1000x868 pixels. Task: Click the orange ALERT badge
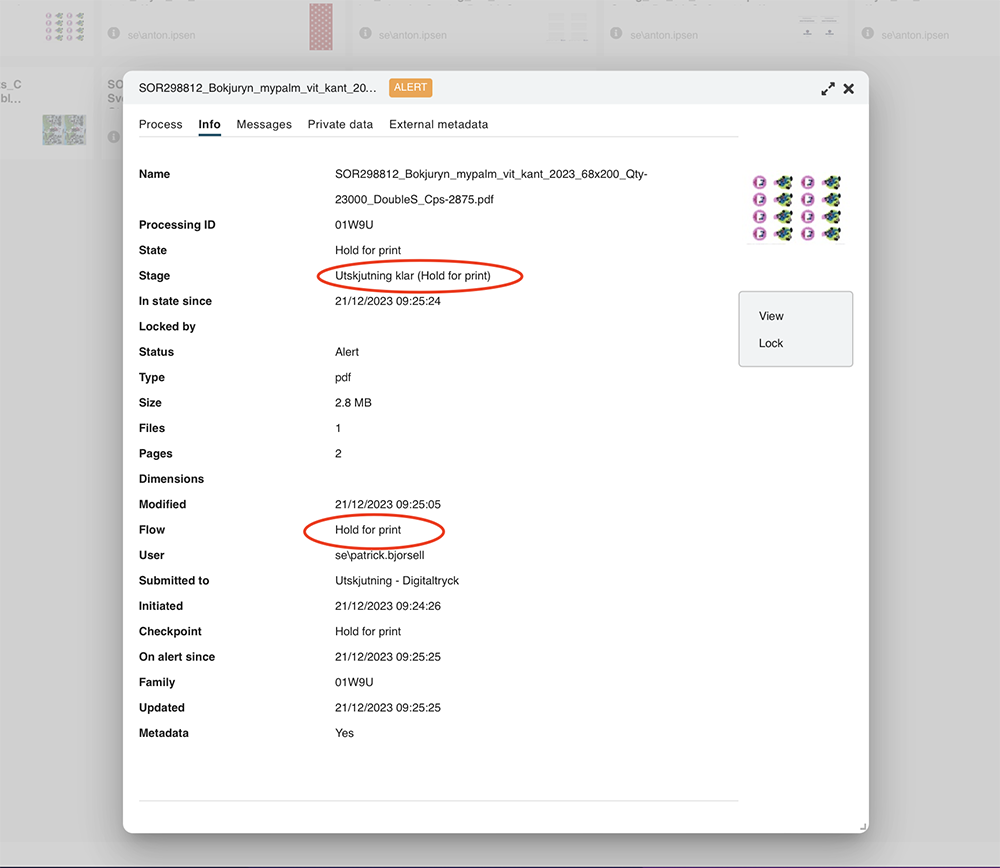[410, 88]
